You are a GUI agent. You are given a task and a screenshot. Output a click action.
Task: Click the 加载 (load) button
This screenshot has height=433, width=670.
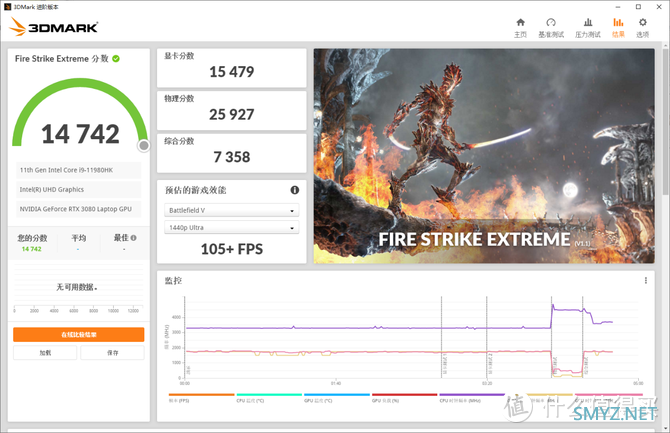[x=45, y=353]
